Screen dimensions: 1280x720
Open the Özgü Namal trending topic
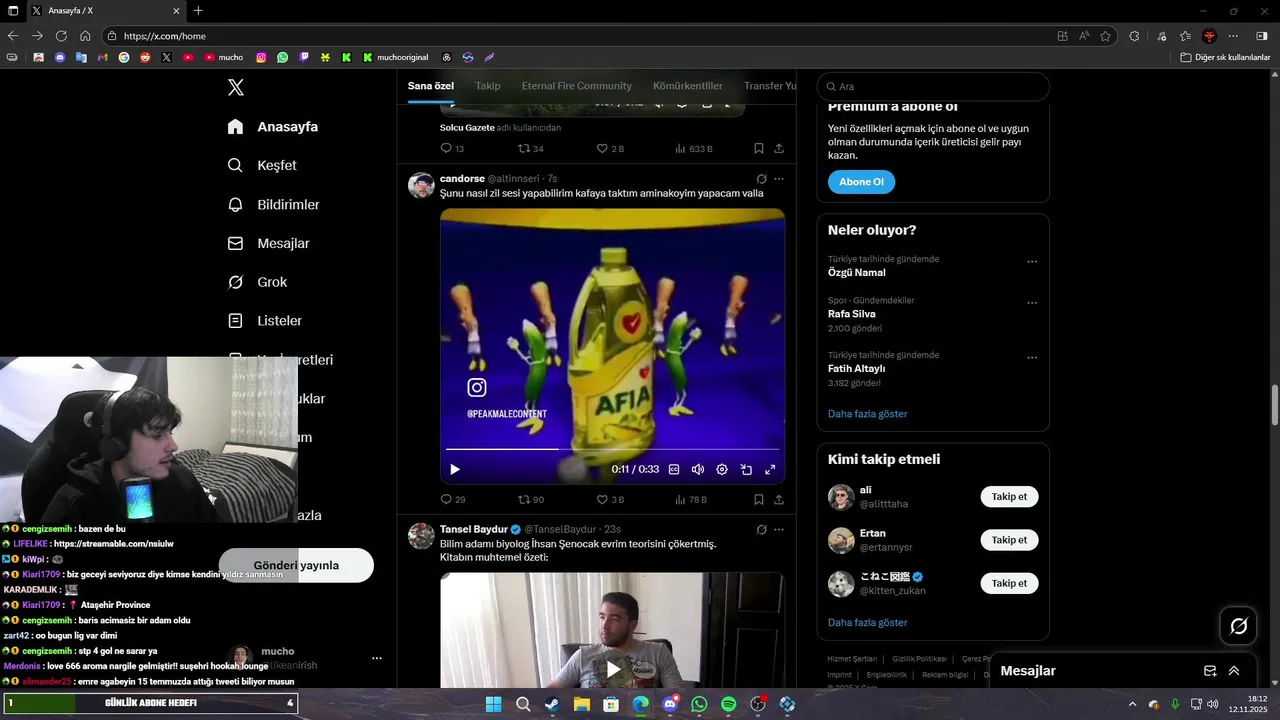[x=857, y=273]
